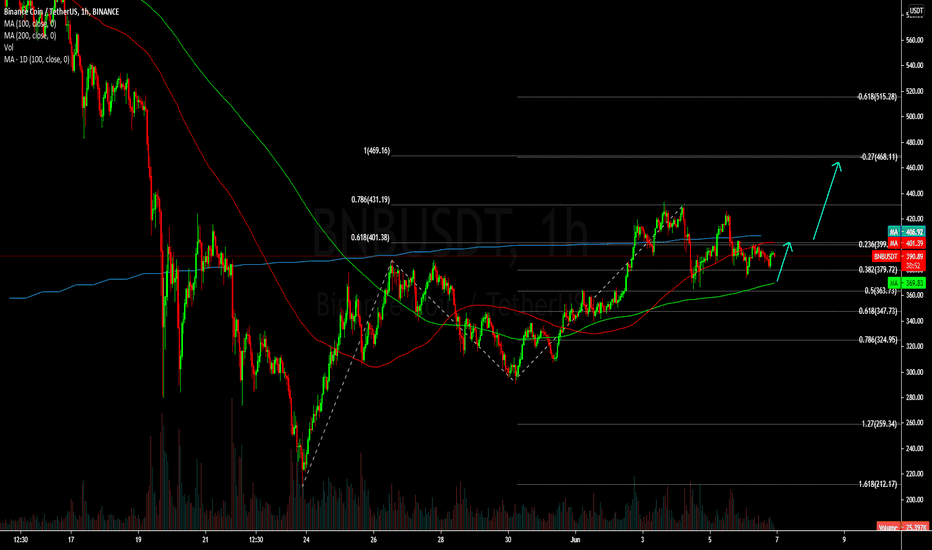
Task: Click 240.00 on the price axis
Action: point(914,448)
